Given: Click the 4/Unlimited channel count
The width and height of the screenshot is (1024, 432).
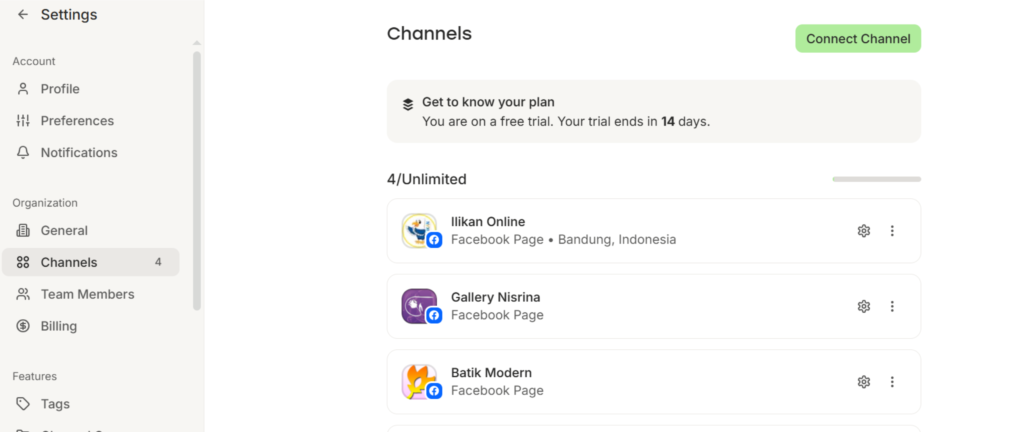Looking at the screenshot, I should tap(426, 179).
